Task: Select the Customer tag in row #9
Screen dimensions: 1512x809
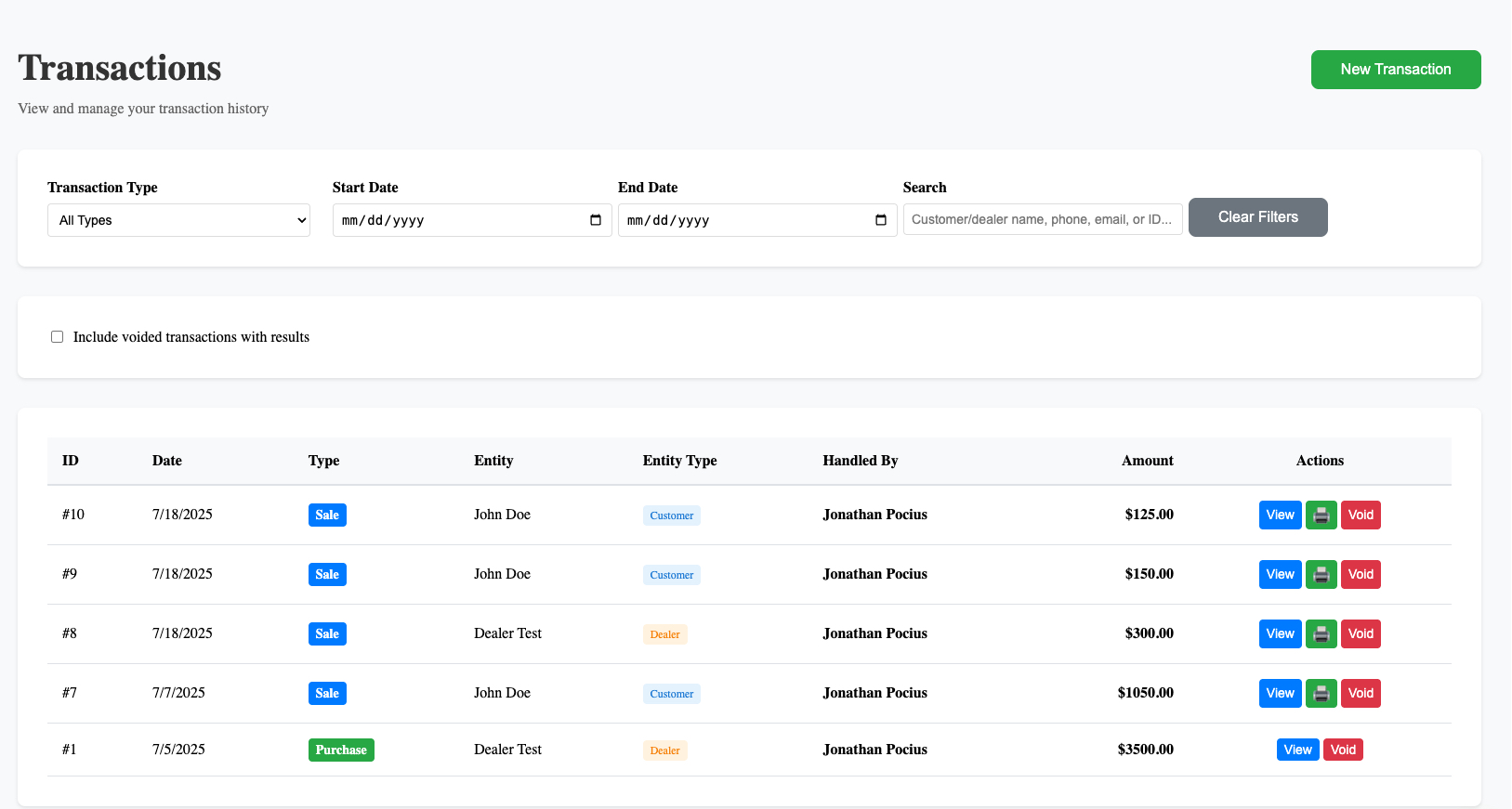Action: point(671,575)
